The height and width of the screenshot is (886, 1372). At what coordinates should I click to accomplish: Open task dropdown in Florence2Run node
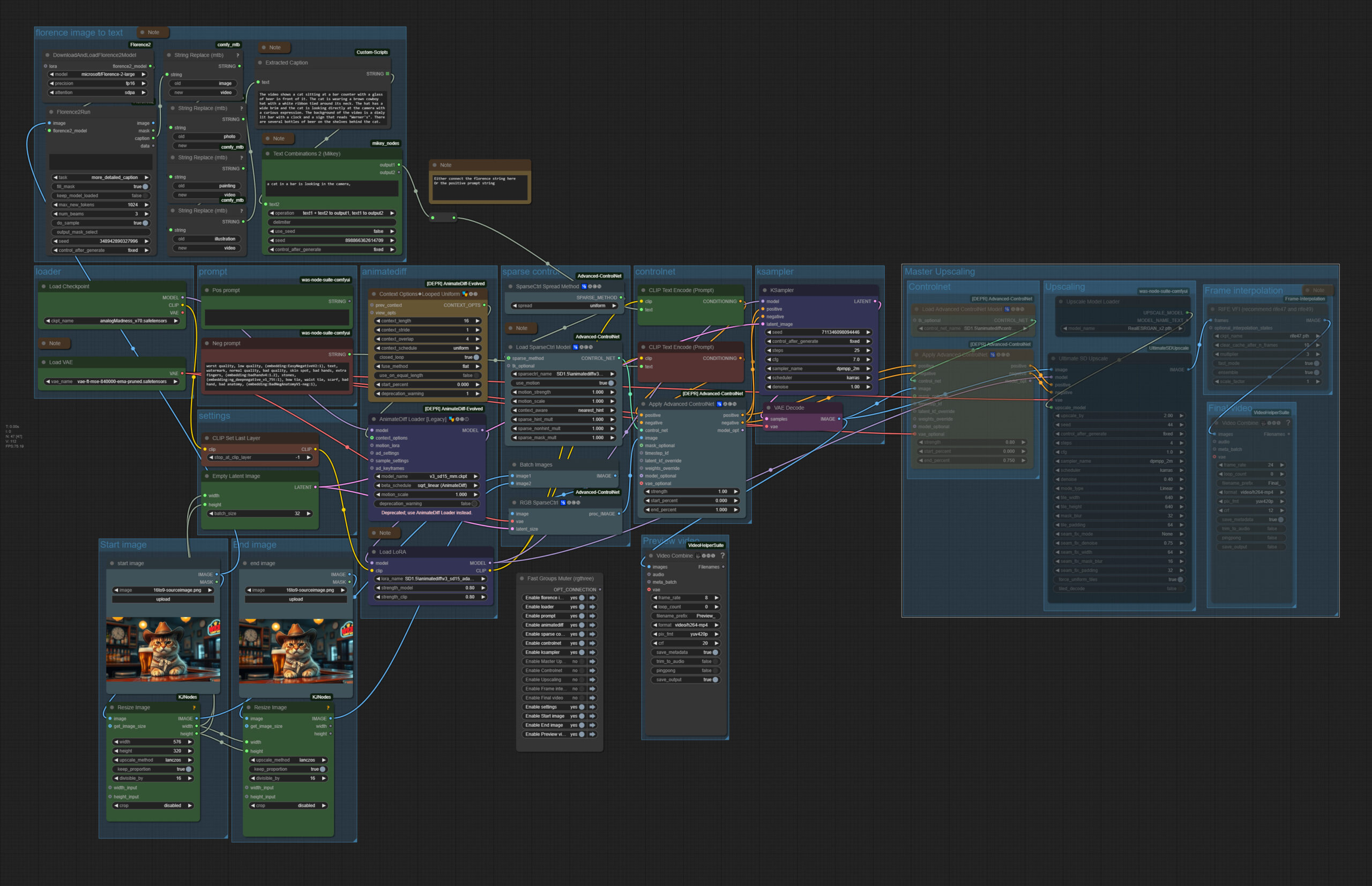[x=101, y=178]
